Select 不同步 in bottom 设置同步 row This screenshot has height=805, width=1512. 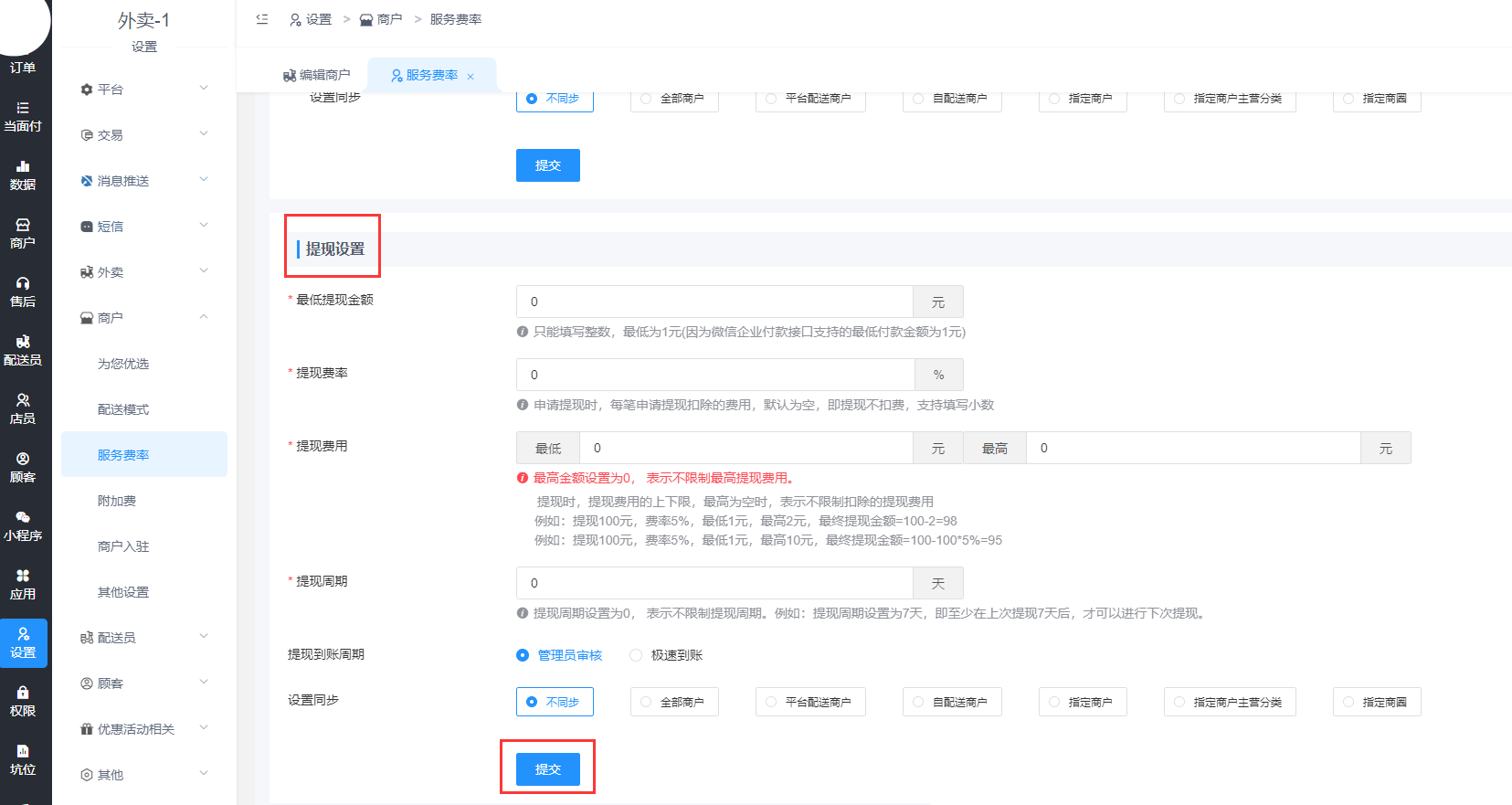click(555, 702)
